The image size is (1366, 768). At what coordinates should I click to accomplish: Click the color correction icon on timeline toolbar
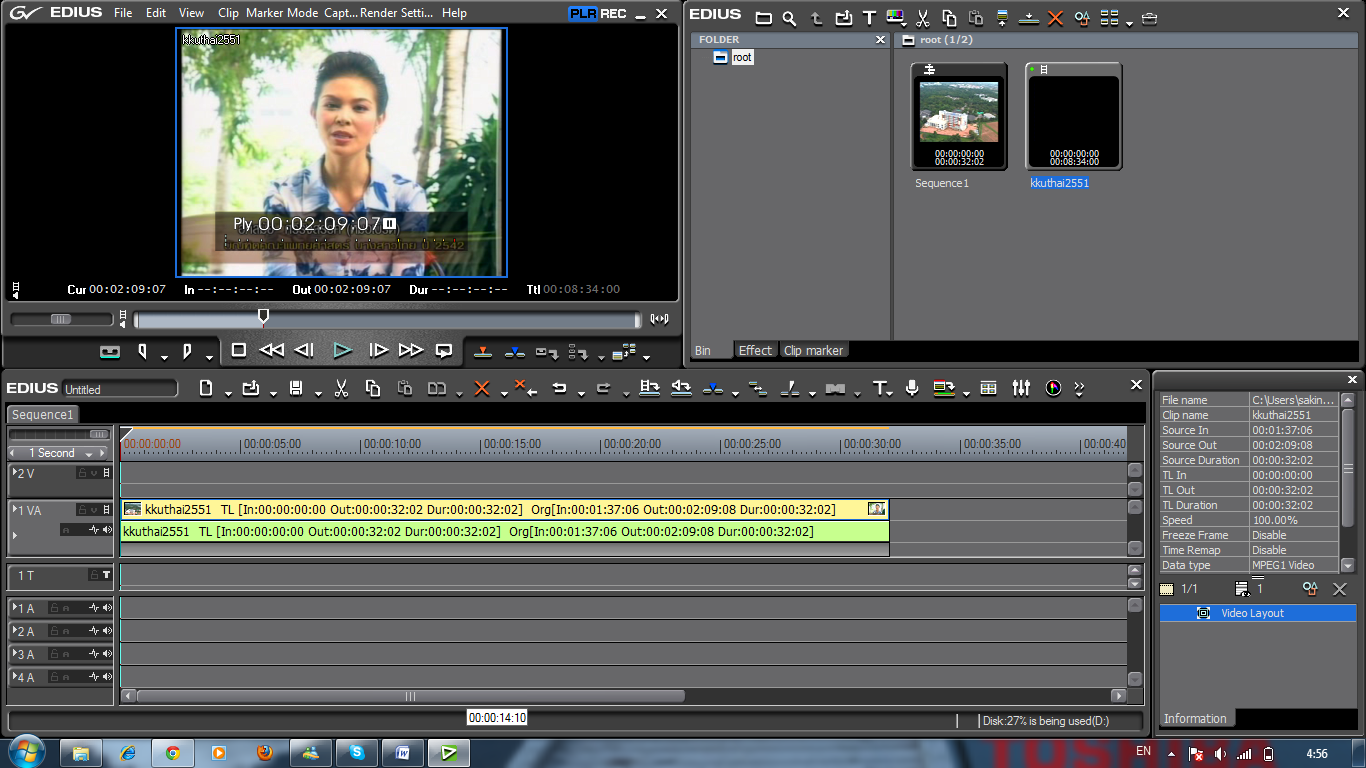pyautogui.click(x=1053, y=388)
